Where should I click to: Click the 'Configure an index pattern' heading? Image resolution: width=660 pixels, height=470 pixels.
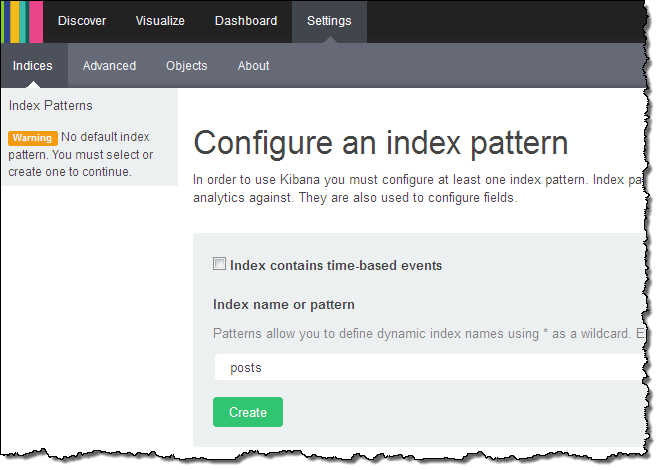tap(380, 142)
